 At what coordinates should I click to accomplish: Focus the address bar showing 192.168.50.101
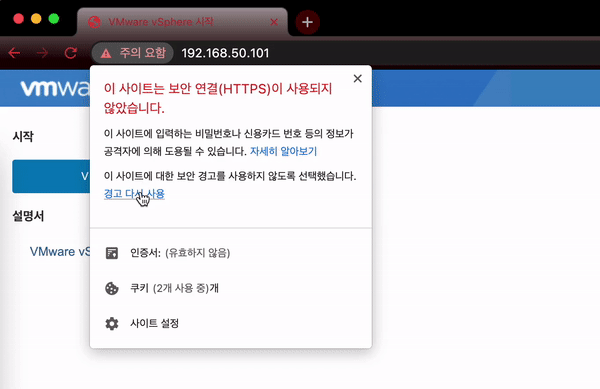tap(225, 53)
